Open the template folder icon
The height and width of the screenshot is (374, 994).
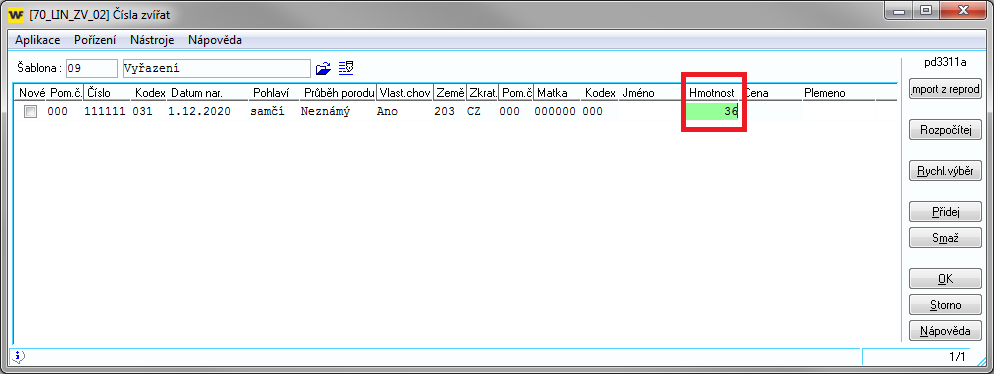323,68
